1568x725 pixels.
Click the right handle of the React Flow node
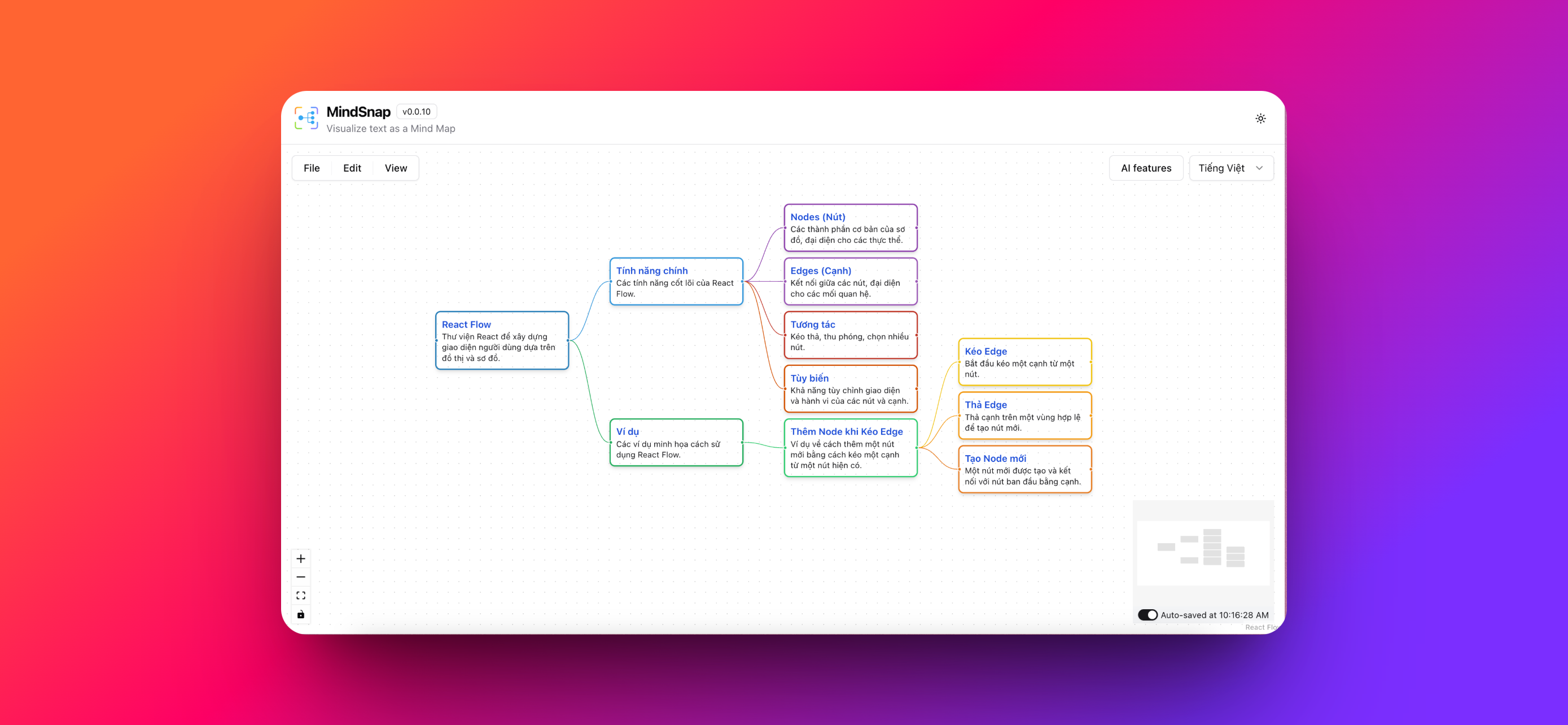pos(568,340)
